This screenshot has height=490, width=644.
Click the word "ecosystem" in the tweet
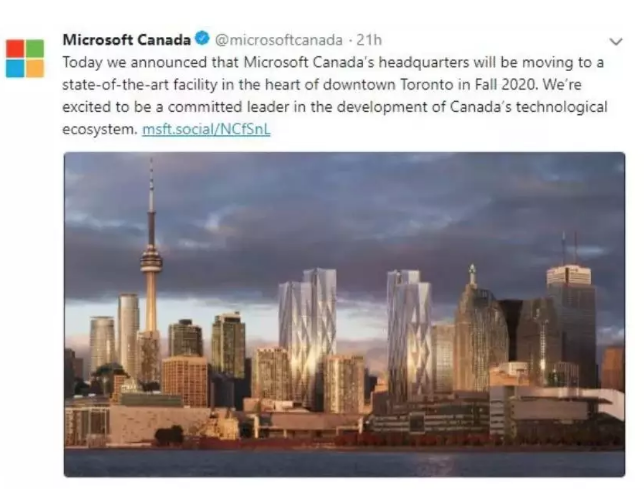(100, 128)
